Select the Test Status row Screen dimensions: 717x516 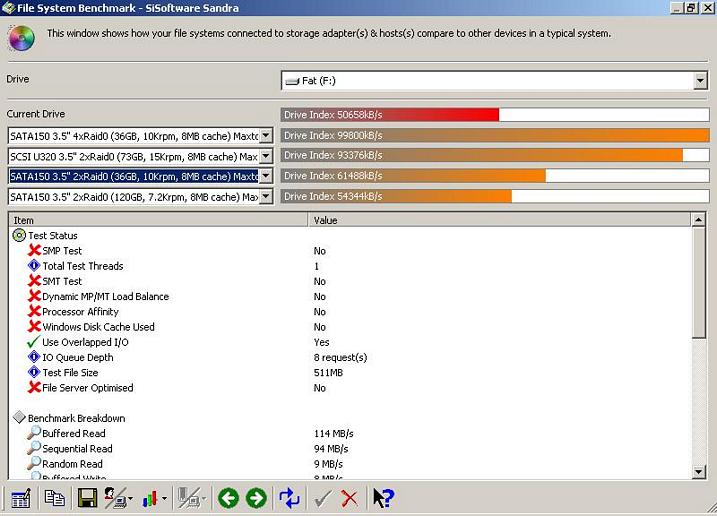[350, 236]
